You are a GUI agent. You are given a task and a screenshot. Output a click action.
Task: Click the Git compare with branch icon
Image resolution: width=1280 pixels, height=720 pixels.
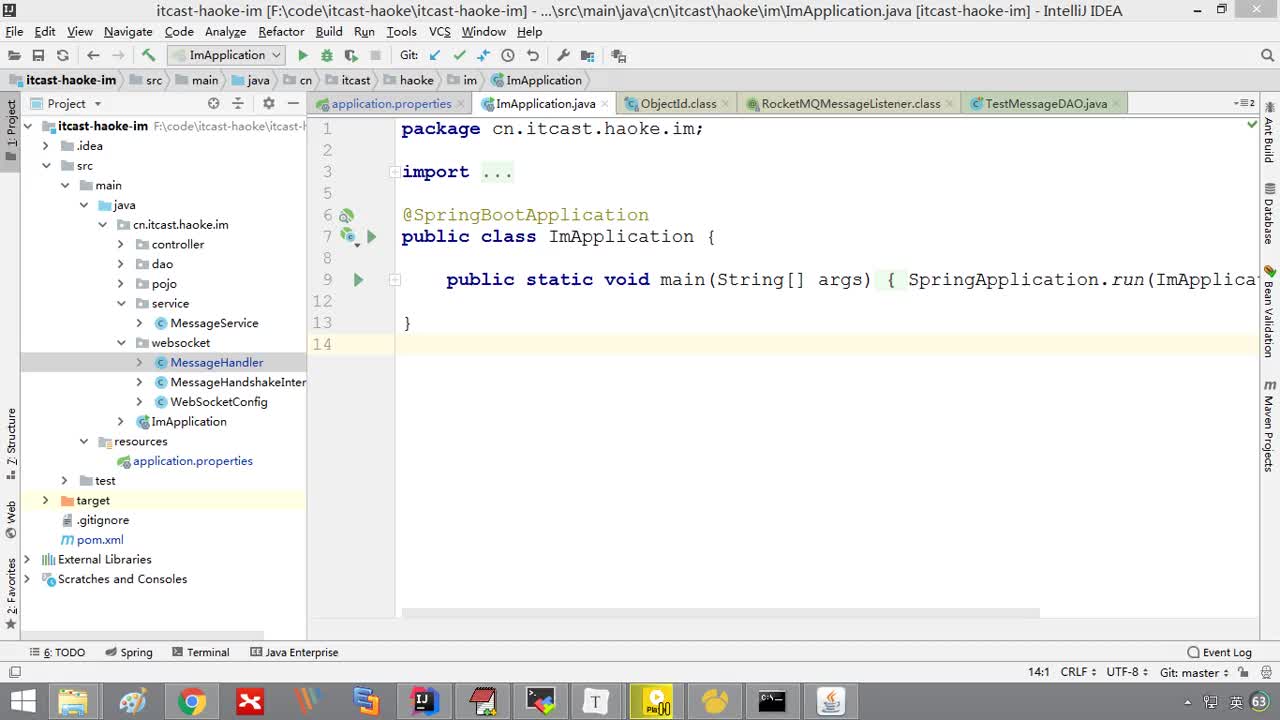point(483,56)
